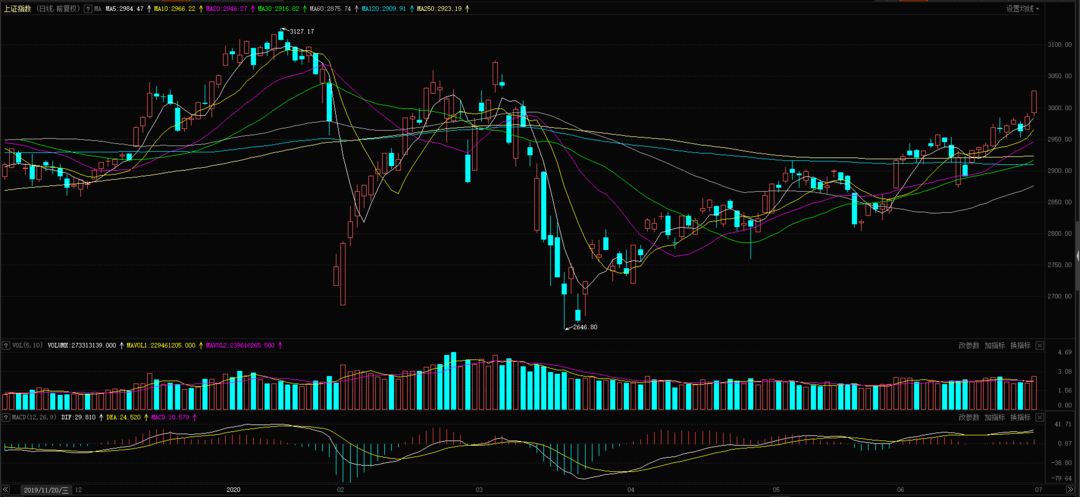Click MAVOL2:239616265.500 value
This screenshot has width=1080, height=497.
pos(240,346)
